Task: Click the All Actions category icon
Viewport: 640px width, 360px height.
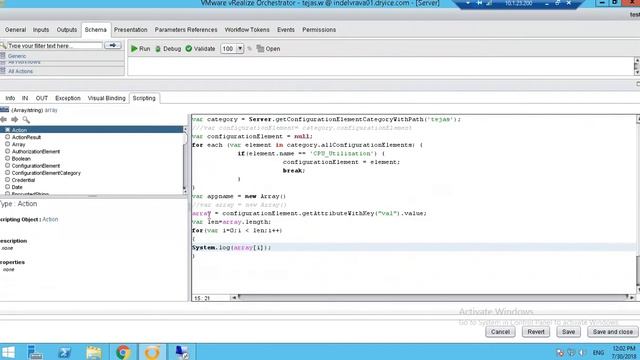Action: (3, 71)
